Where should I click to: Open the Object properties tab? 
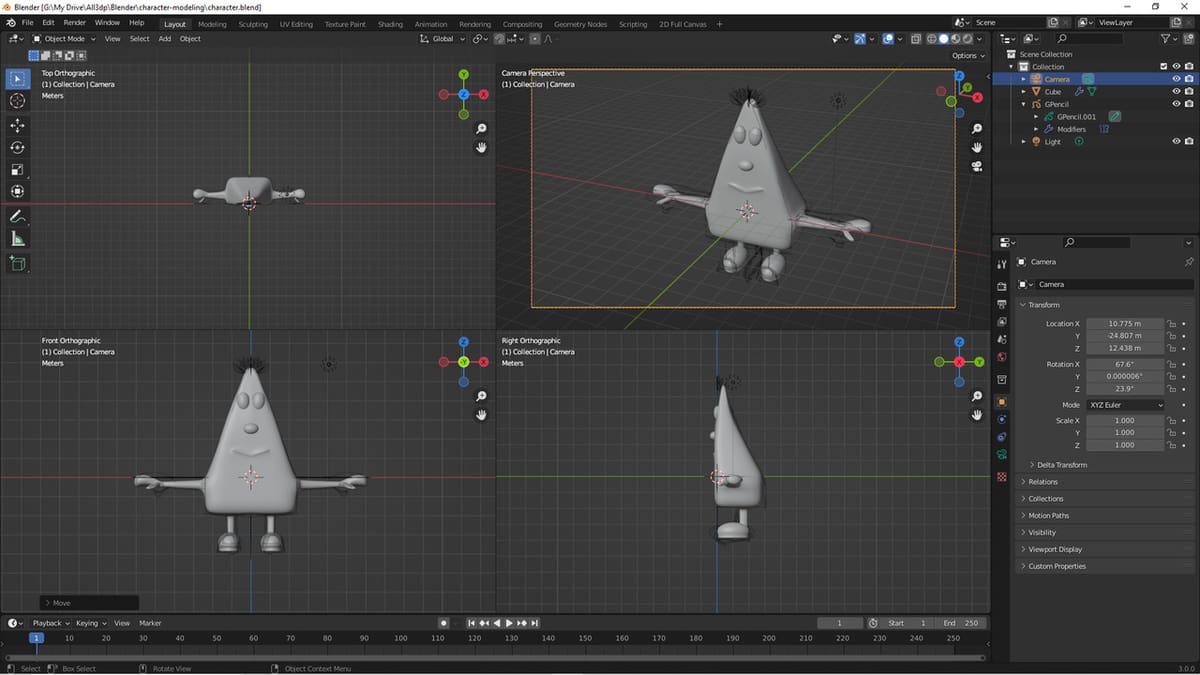[x=1002, y=401]
